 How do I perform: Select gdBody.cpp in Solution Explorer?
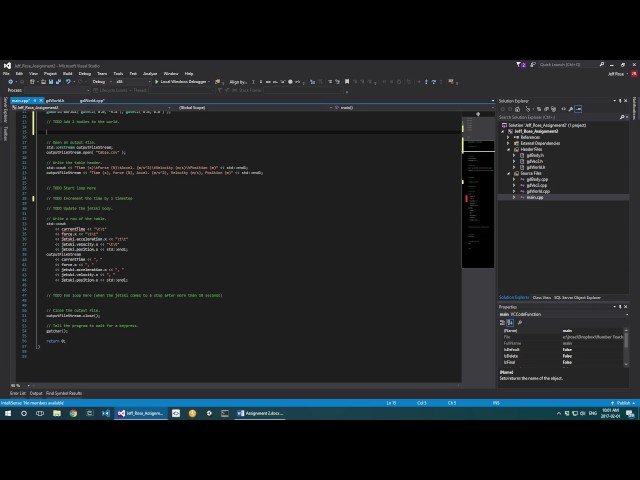pos(537,180)
